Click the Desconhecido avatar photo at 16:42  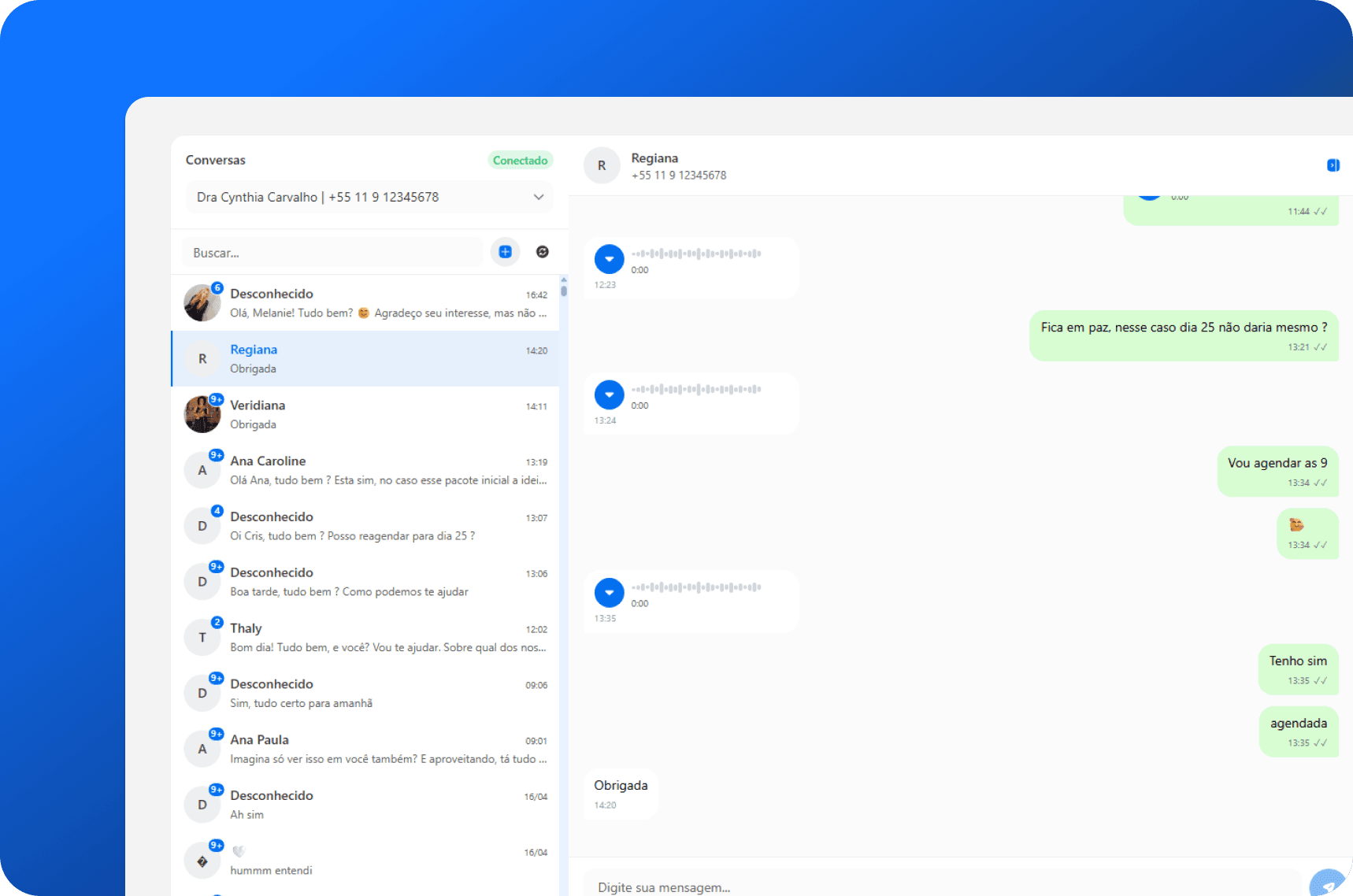point(202,303)
